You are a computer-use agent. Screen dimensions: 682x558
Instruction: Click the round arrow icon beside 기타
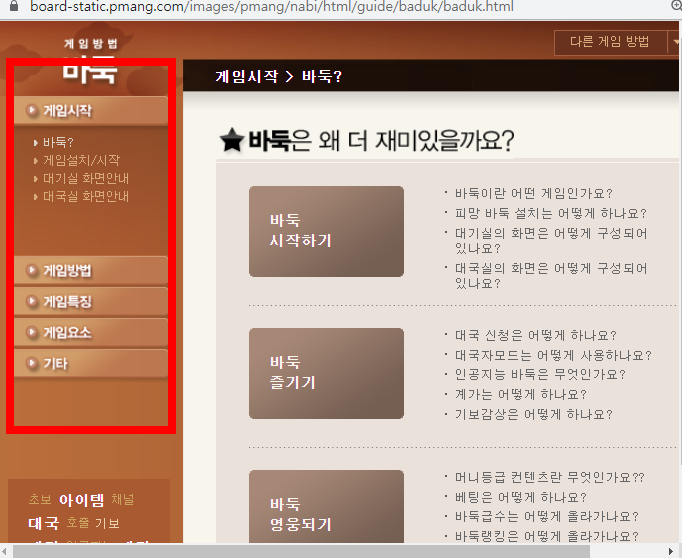click(32, 363)
